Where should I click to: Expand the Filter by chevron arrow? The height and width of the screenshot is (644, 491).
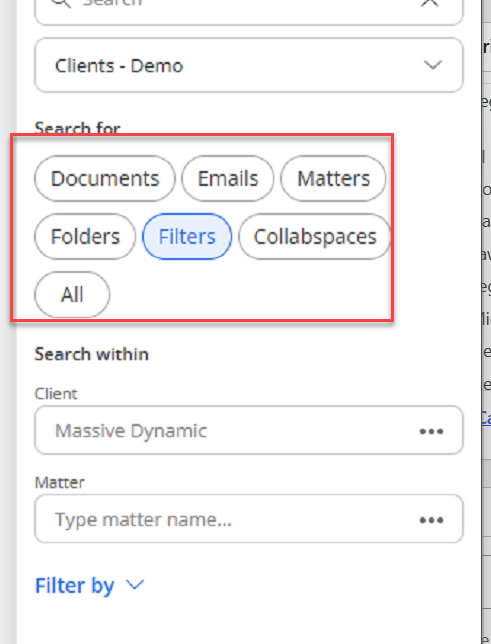point(135,584)
